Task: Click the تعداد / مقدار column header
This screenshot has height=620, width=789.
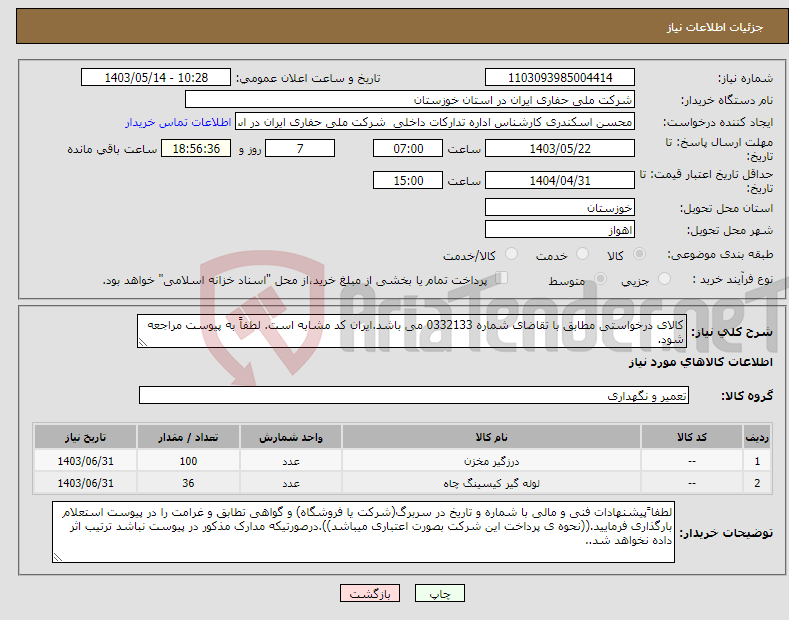Action: tap(188, 437)
